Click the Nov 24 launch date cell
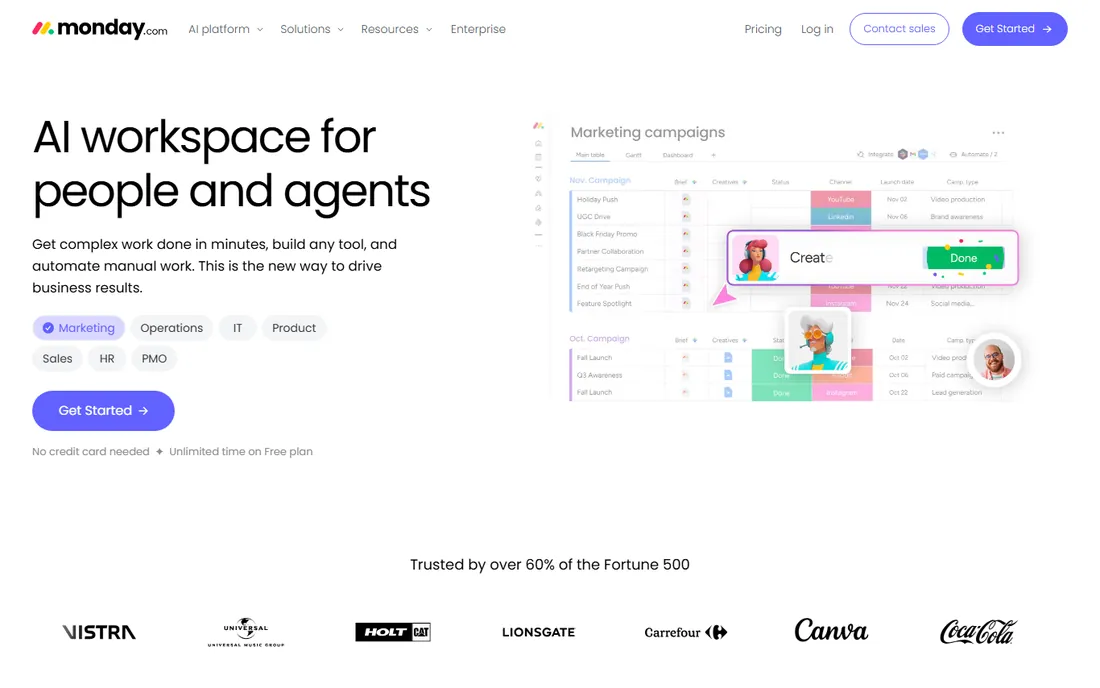The image size is (1100, 688). (x=897, y=304)
